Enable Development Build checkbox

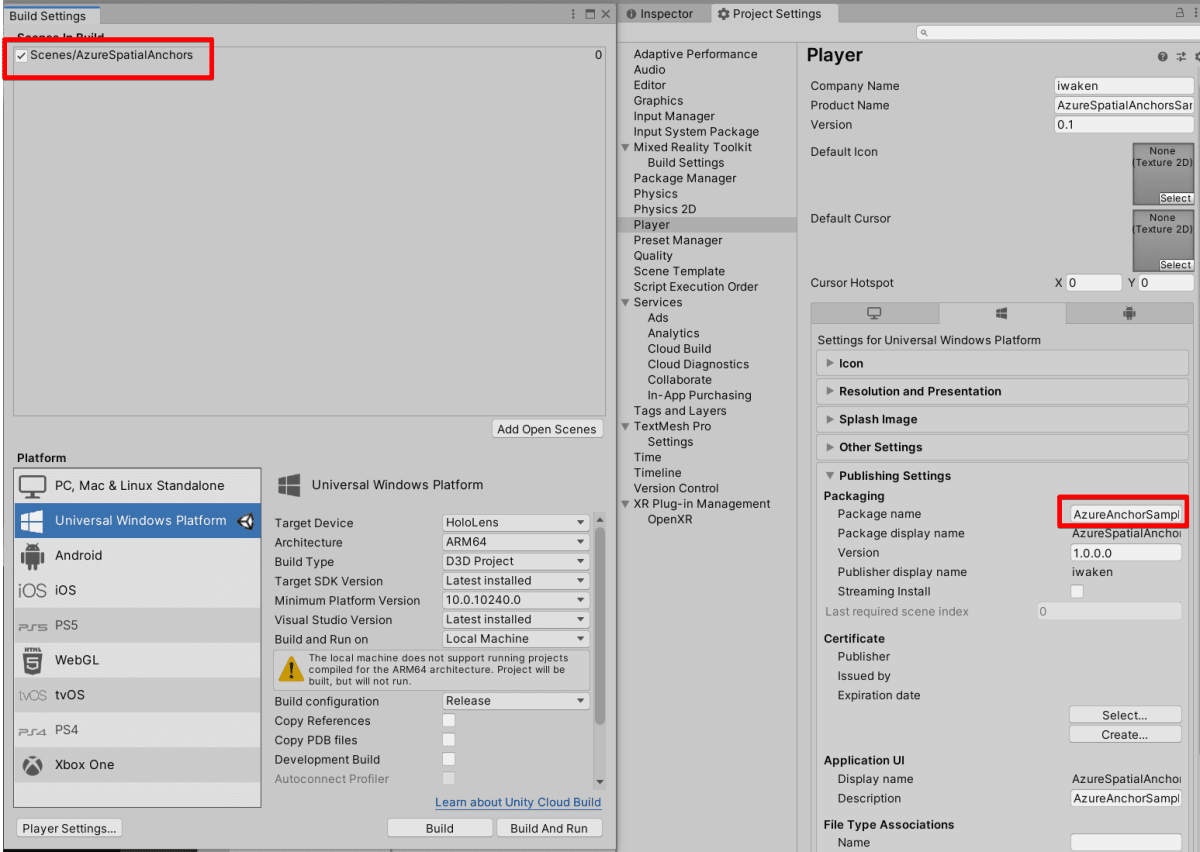coord(449,760)
